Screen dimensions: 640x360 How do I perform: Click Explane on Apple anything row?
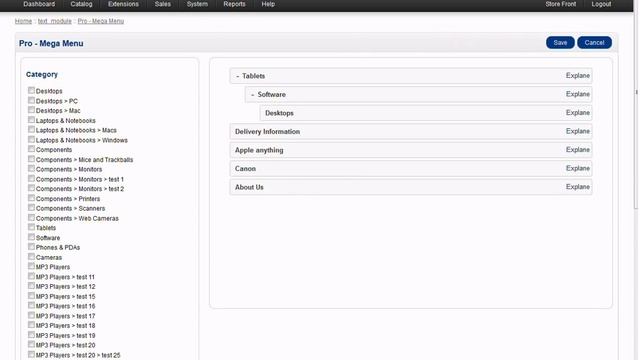point(578,149)
